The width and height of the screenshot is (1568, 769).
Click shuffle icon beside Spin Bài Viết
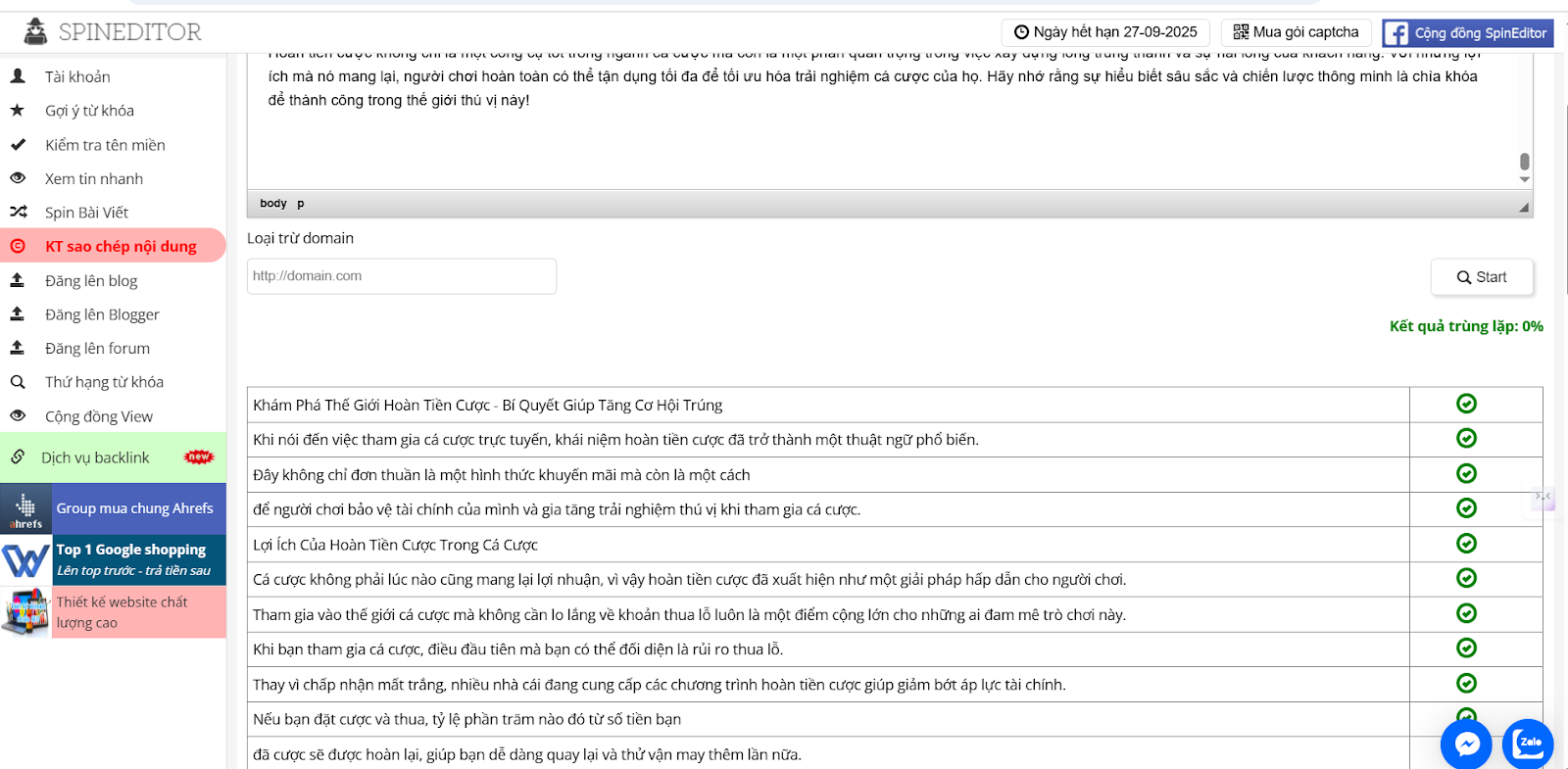[x=18, y=212]
